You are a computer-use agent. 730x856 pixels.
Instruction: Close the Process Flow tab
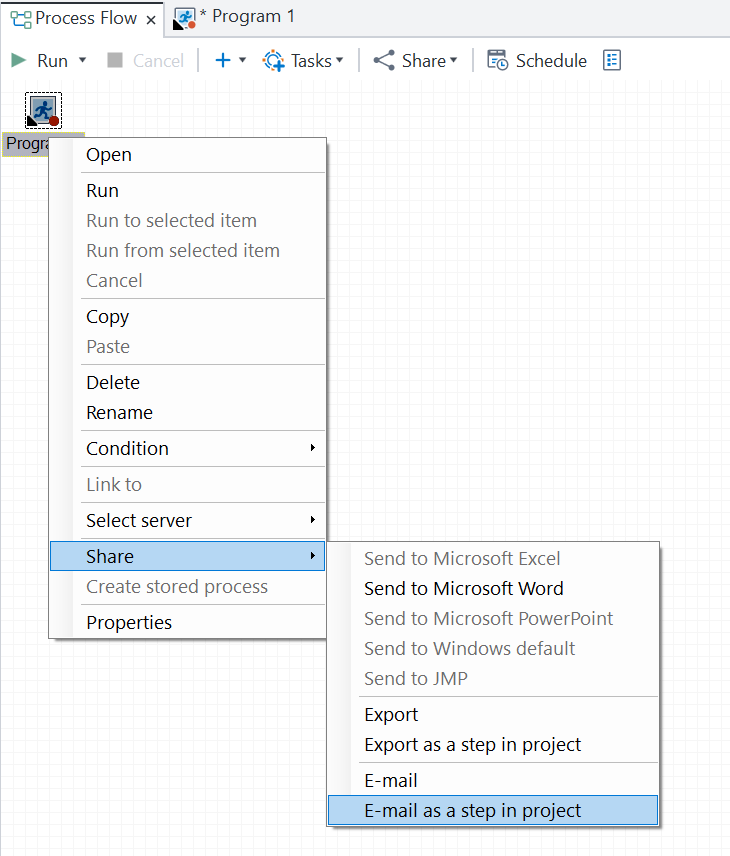pyautogui.click(x=150, y=19)
